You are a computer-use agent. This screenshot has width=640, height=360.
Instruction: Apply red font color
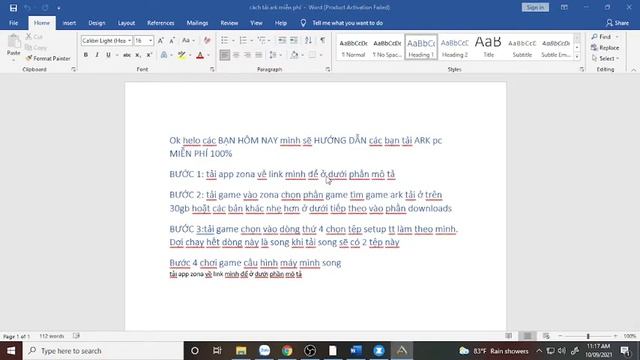click(200, 55)
